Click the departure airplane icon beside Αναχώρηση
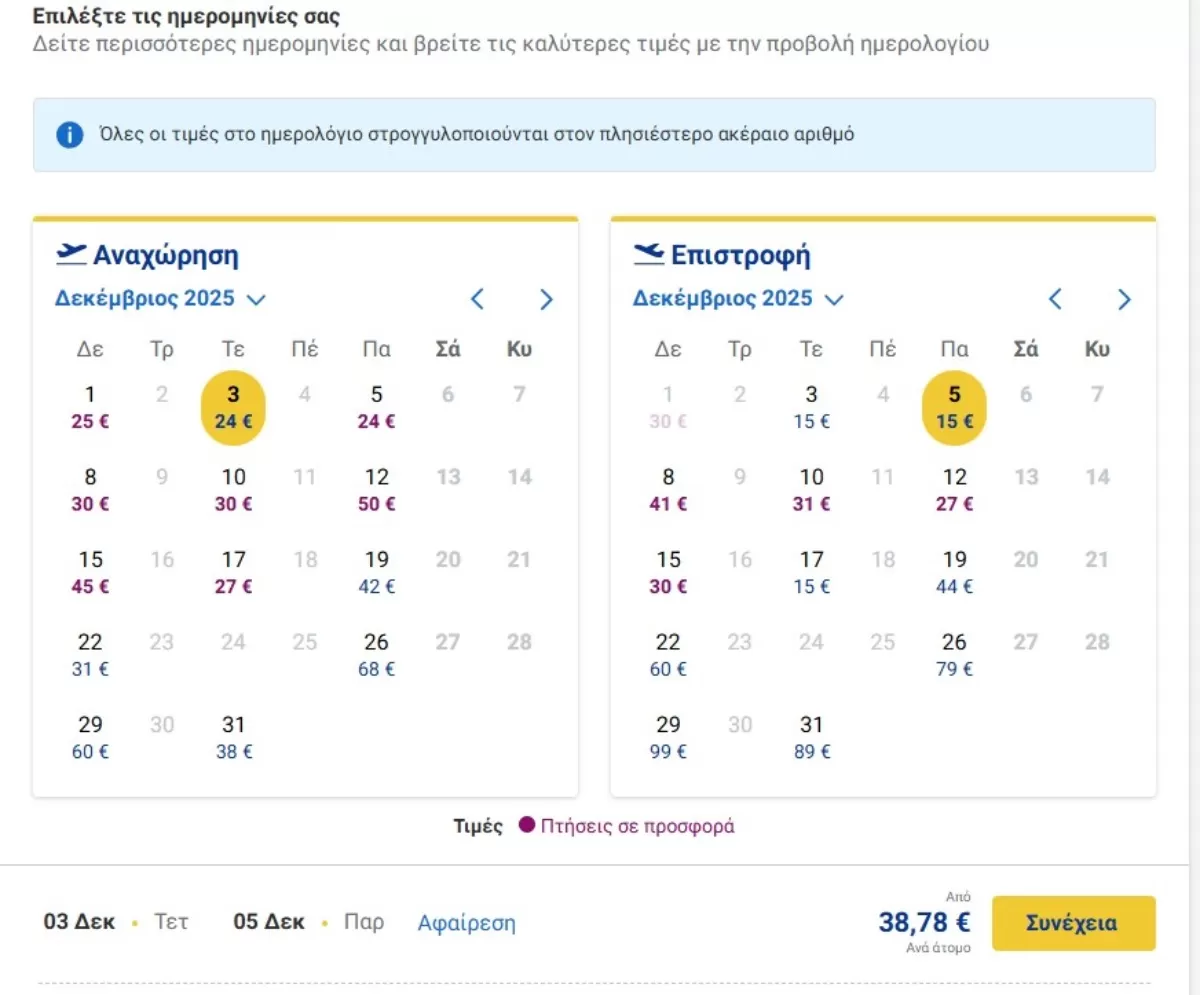1200x995 pixels. [71, 255]
